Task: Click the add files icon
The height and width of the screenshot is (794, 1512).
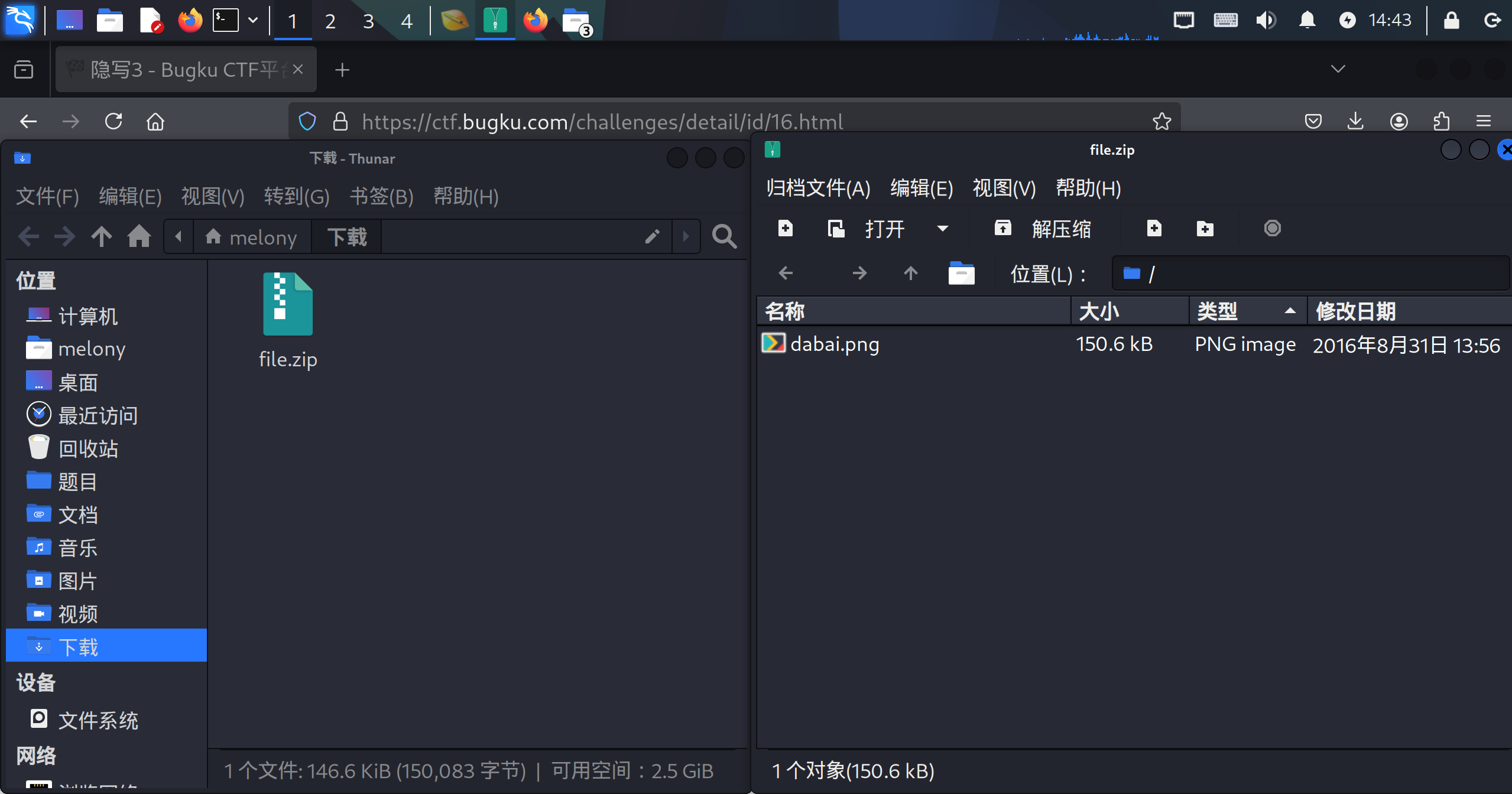Action: point(1154,228)
